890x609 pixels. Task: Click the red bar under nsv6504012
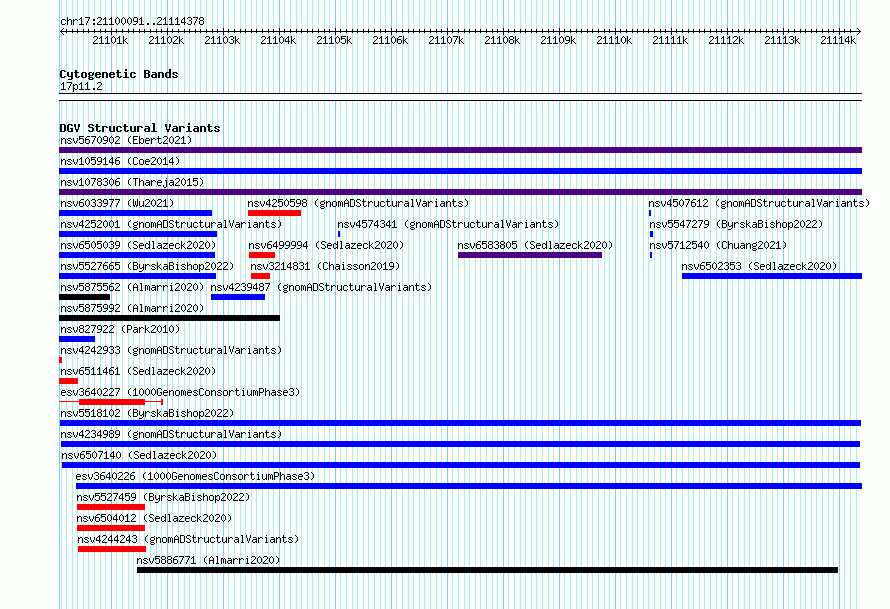[111, 528]
